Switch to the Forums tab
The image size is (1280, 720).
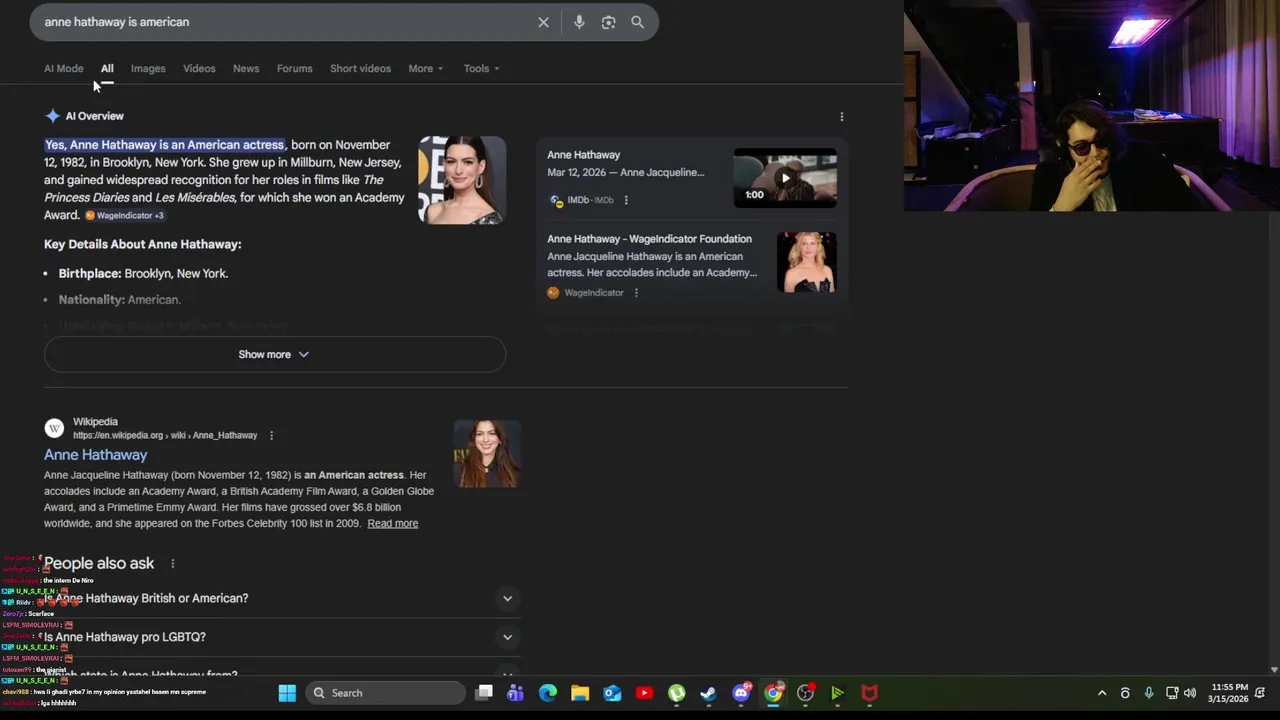[294, 69]
